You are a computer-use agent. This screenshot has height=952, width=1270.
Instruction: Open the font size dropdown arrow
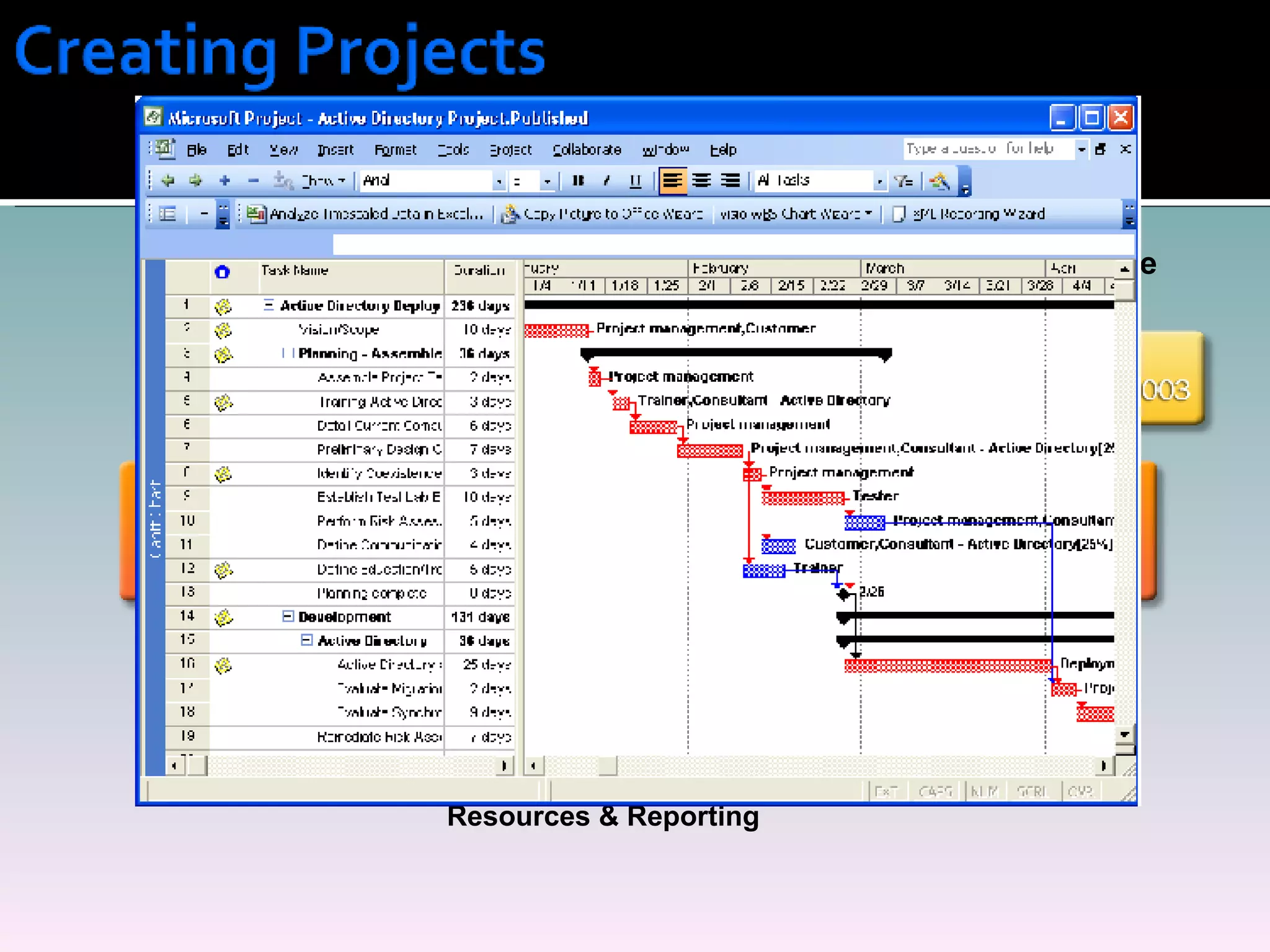[x=547, y=182]
